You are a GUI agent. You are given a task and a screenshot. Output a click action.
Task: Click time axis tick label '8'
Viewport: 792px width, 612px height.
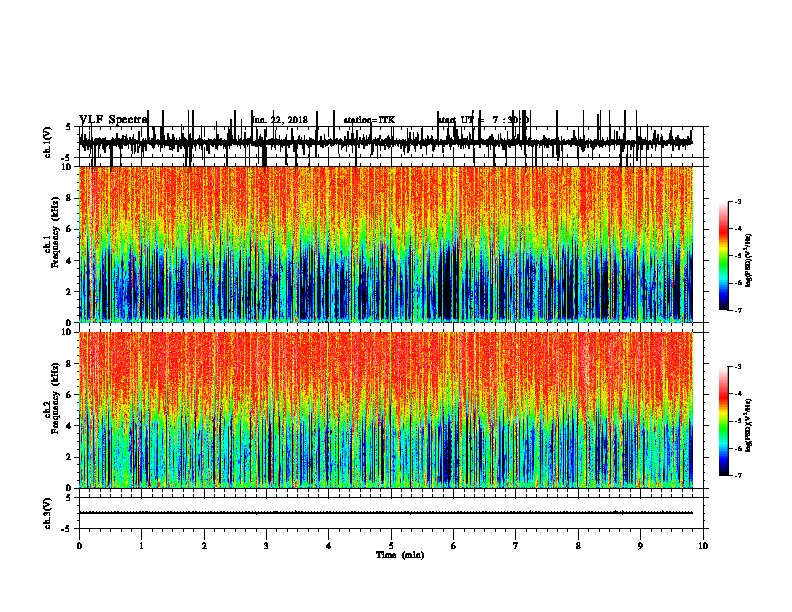(578, 546)
